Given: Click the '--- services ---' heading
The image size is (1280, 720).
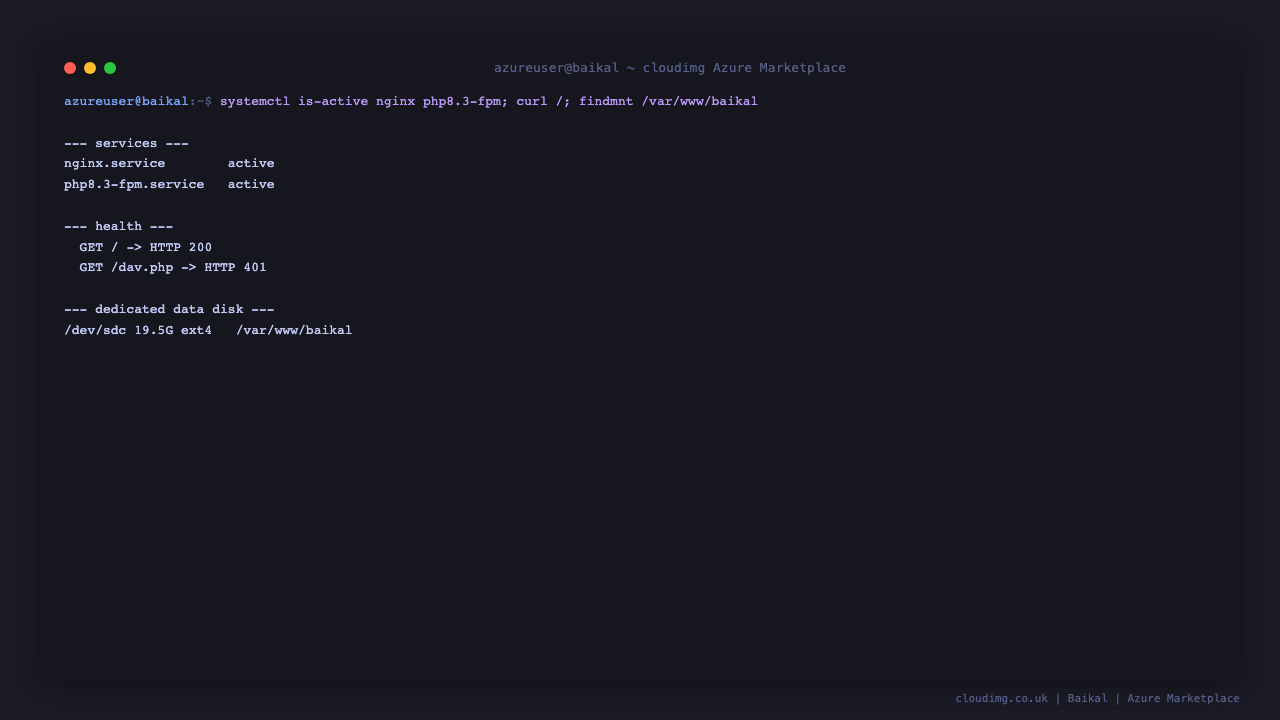Looking at the screenshot, I should pyautogui.click(x=126, y=143).
